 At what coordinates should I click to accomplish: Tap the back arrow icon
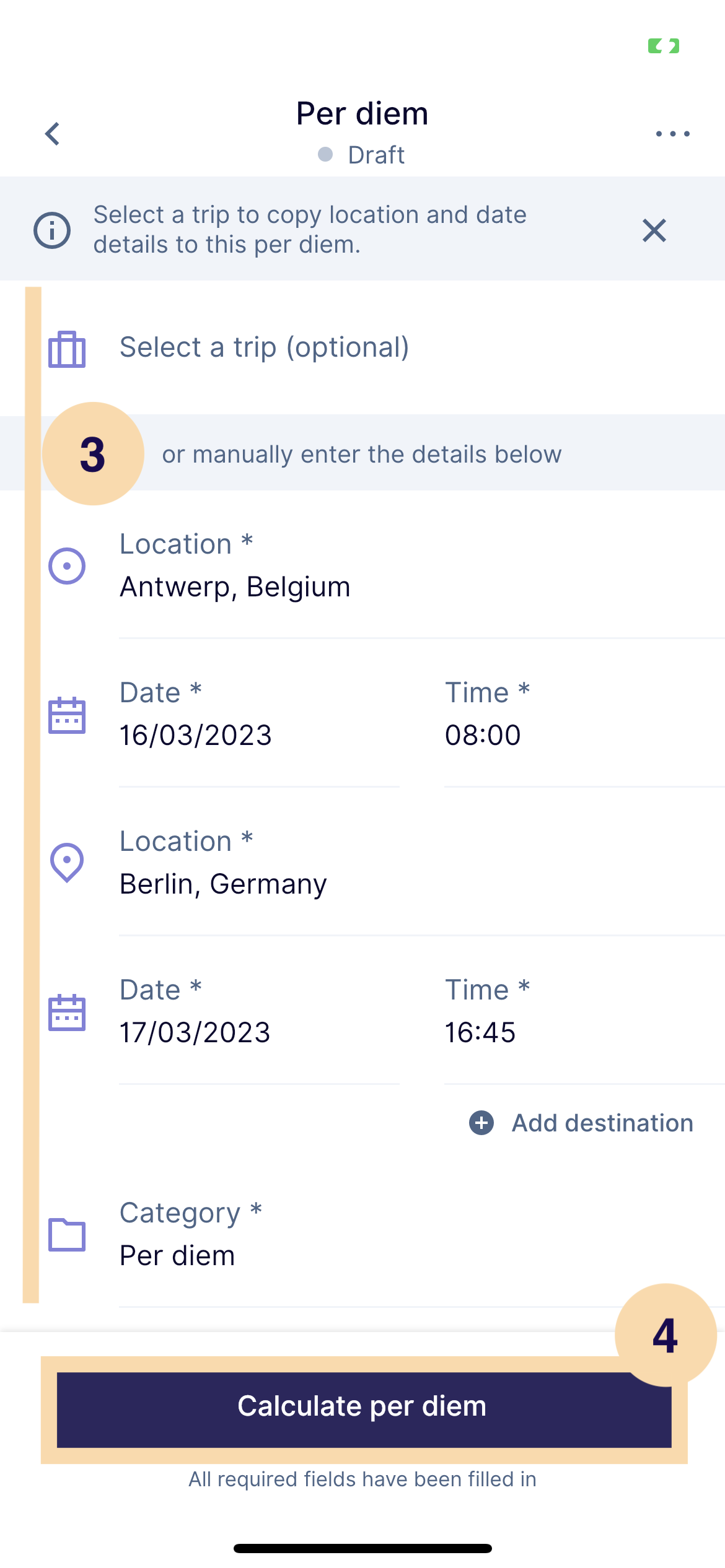point(53,134)
